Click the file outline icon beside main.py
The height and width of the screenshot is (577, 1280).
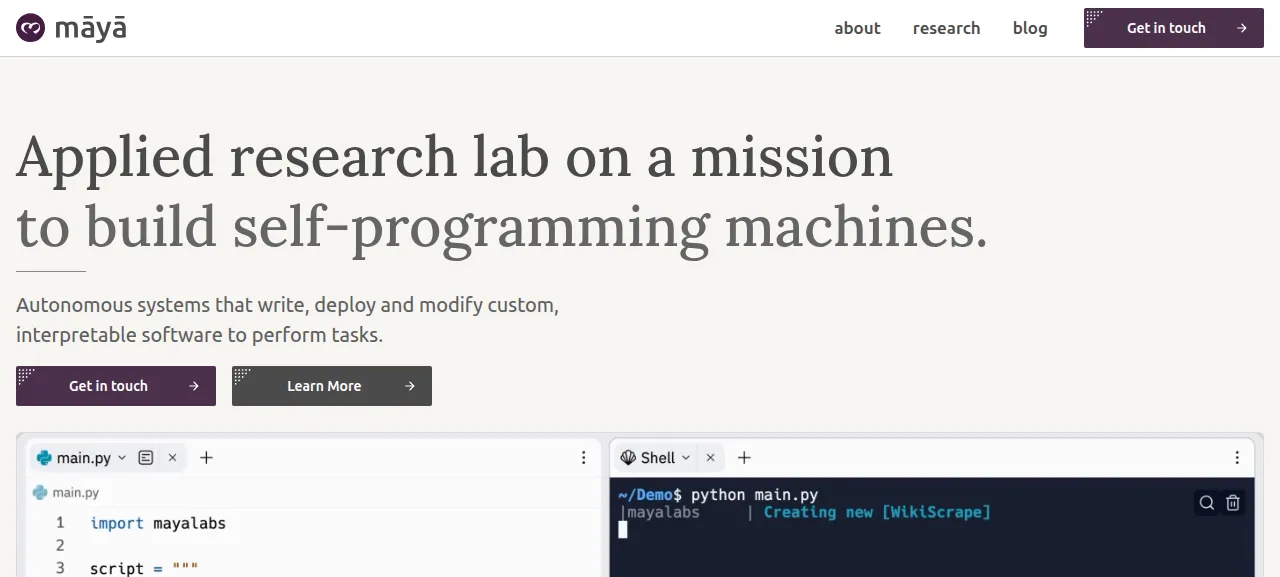[146, 458]
